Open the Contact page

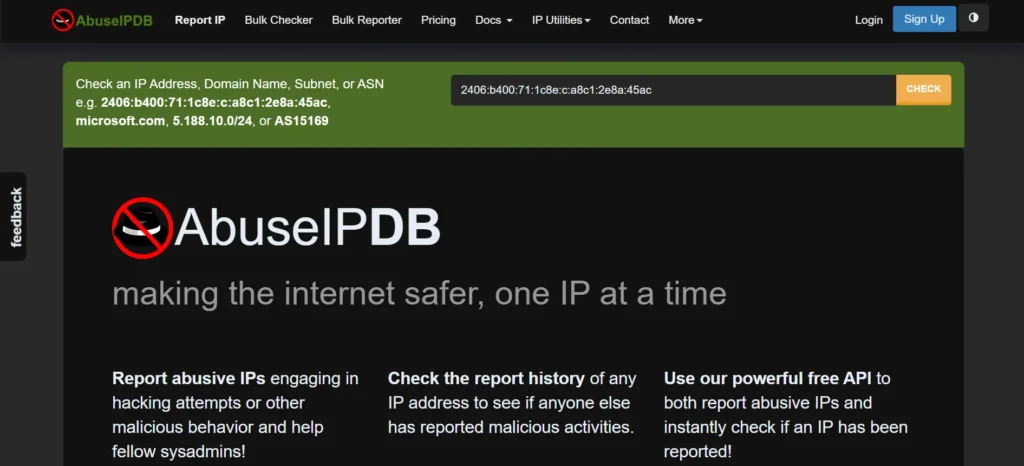pos(629,20)
